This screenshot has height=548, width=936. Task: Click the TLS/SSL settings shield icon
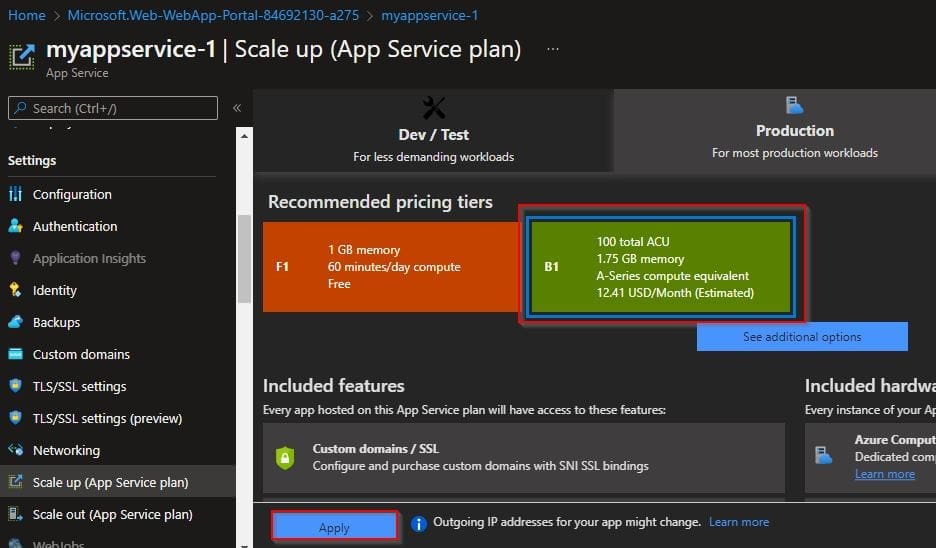click(x=15, y=387)
